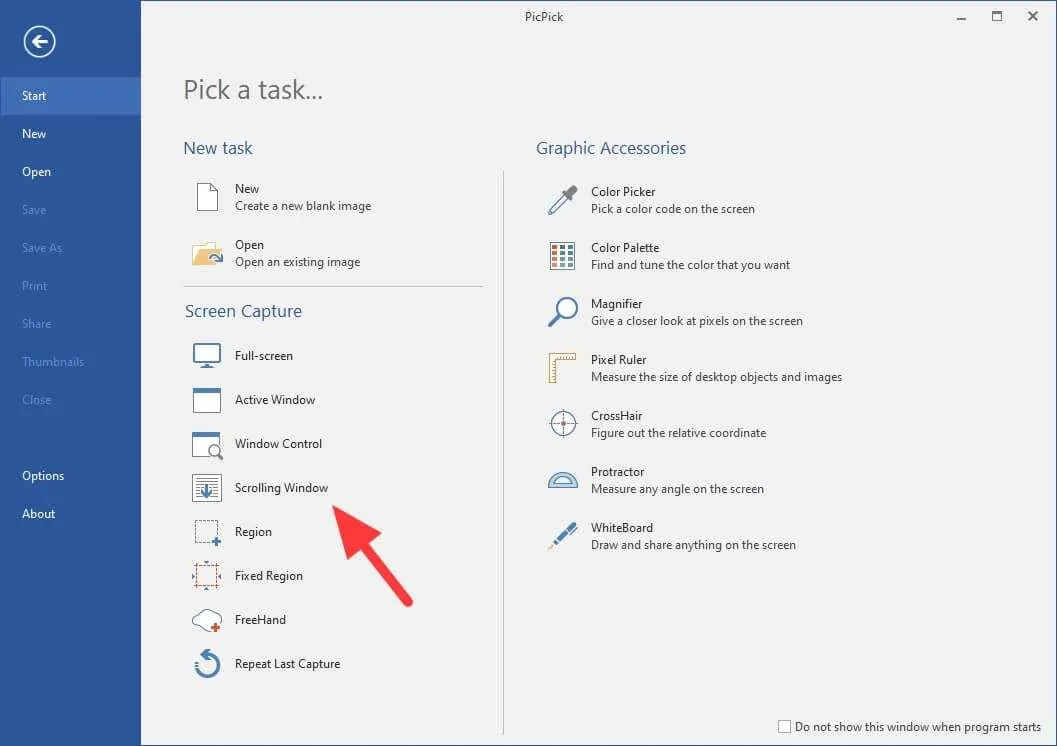Image resolution: width=1057 pixels, height=746 pixels.
Task: Click the Region dashed-square icon
Action: (x=207, y=532)
